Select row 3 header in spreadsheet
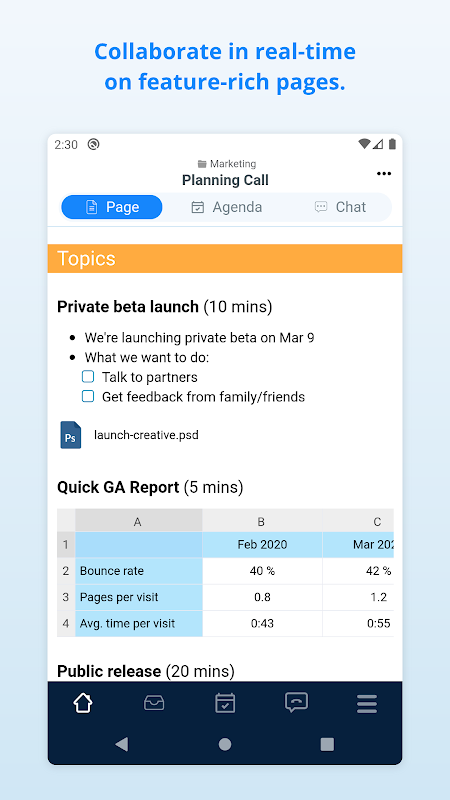Image resolution: width=450 pixels, height=800 pixels. 66,597
